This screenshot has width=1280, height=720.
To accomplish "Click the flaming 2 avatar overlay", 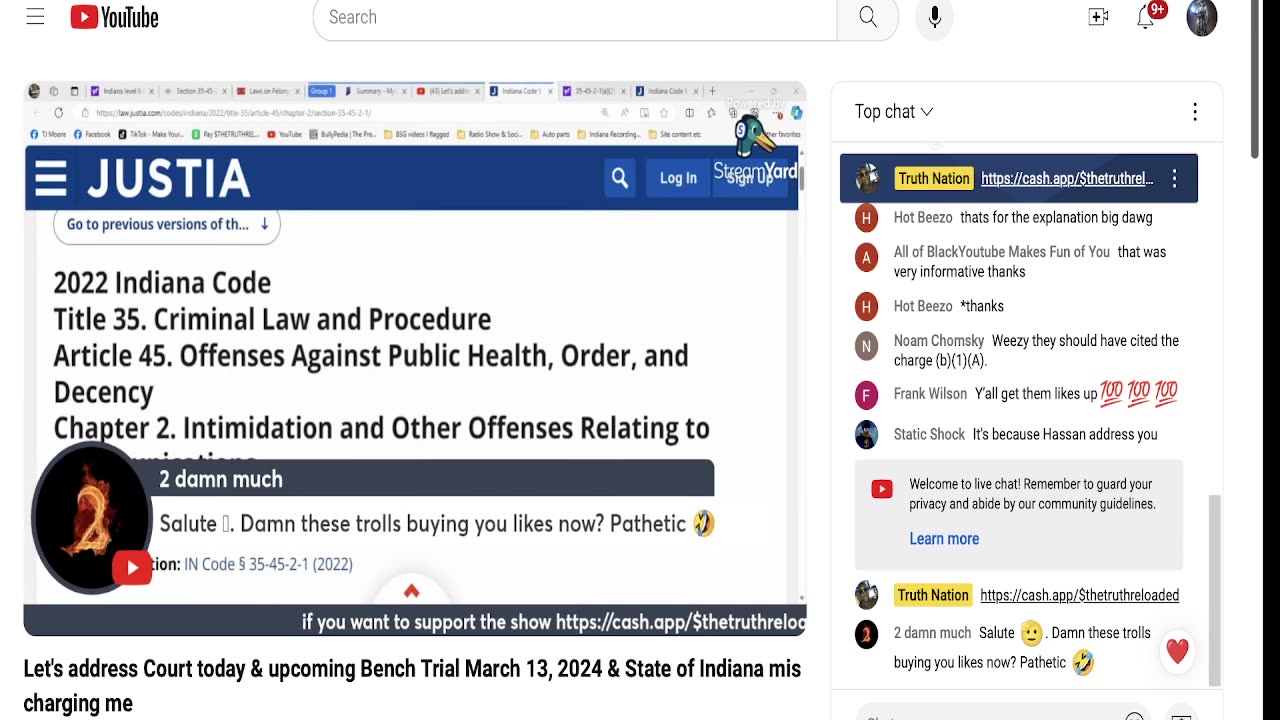I will pyautogui.click(x=92, y=519).
